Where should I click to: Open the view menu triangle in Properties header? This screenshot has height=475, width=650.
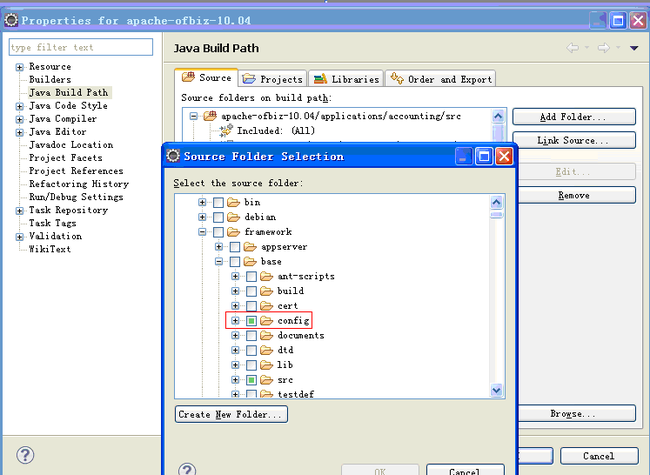tap(634, 48)
